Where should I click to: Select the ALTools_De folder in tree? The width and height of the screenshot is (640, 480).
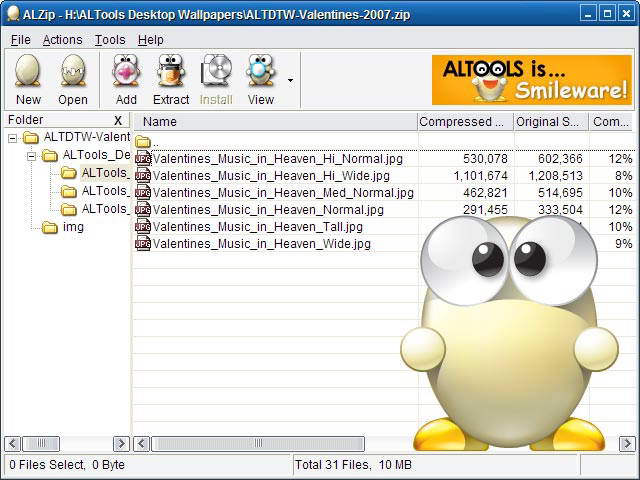pos(96,155)
